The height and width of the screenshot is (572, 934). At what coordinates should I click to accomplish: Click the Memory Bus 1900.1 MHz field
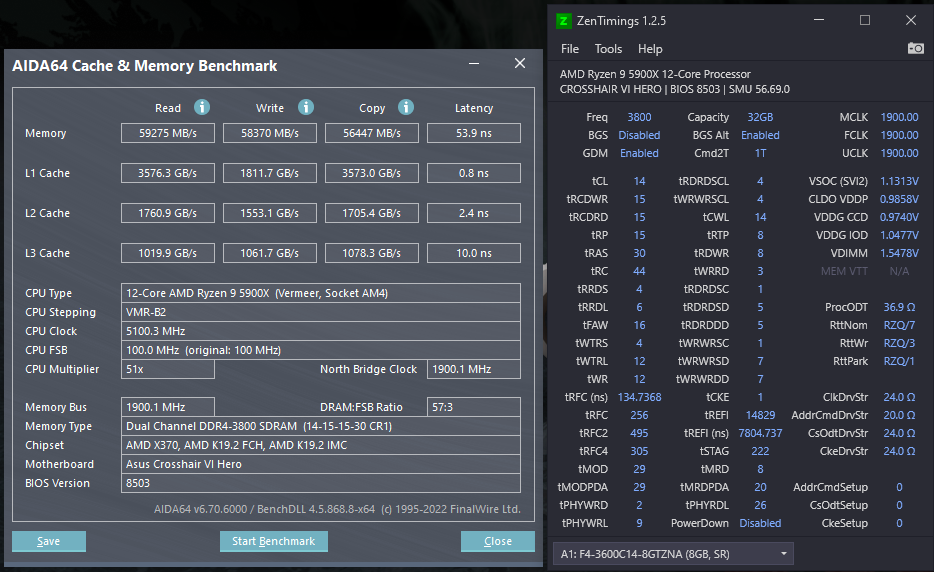click(168, 407)
